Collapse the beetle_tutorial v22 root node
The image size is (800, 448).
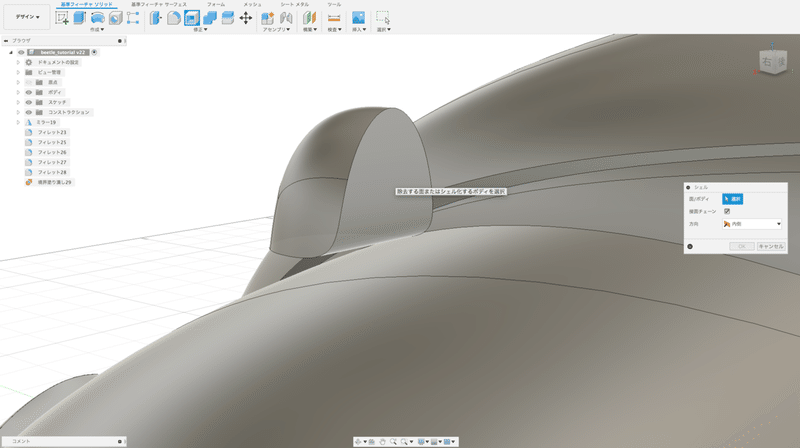(11, 53)
